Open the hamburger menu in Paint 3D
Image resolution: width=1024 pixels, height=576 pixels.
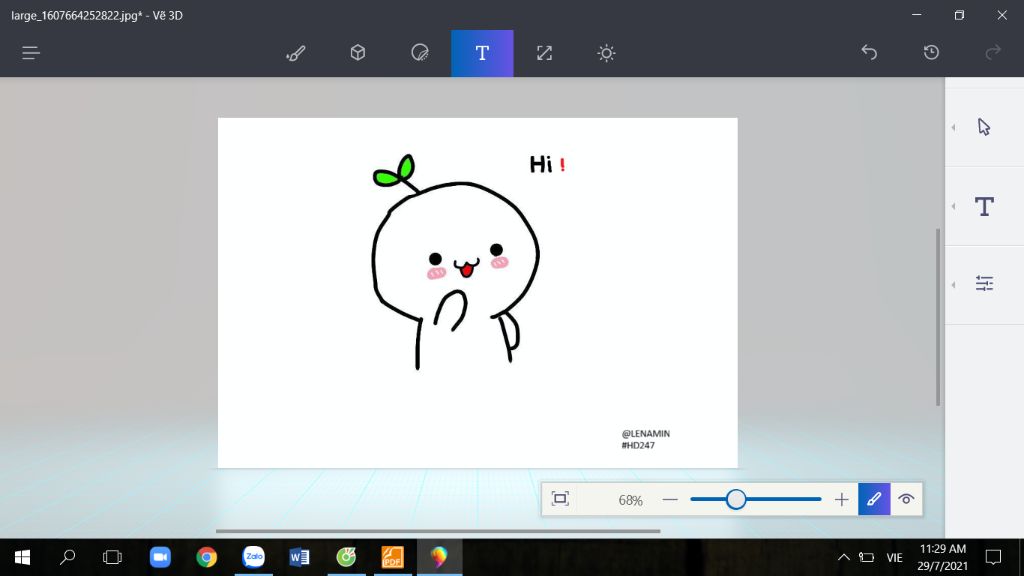[x=31, y=53]
